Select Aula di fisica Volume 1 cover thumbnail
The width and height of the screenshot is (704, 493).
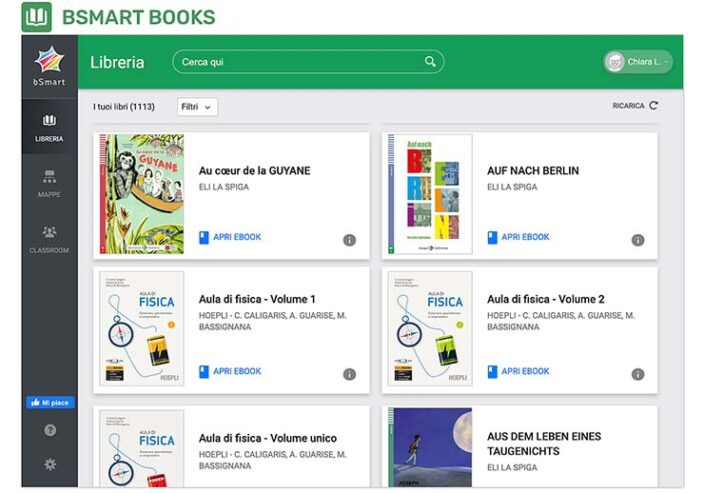(x=142, y=329)
